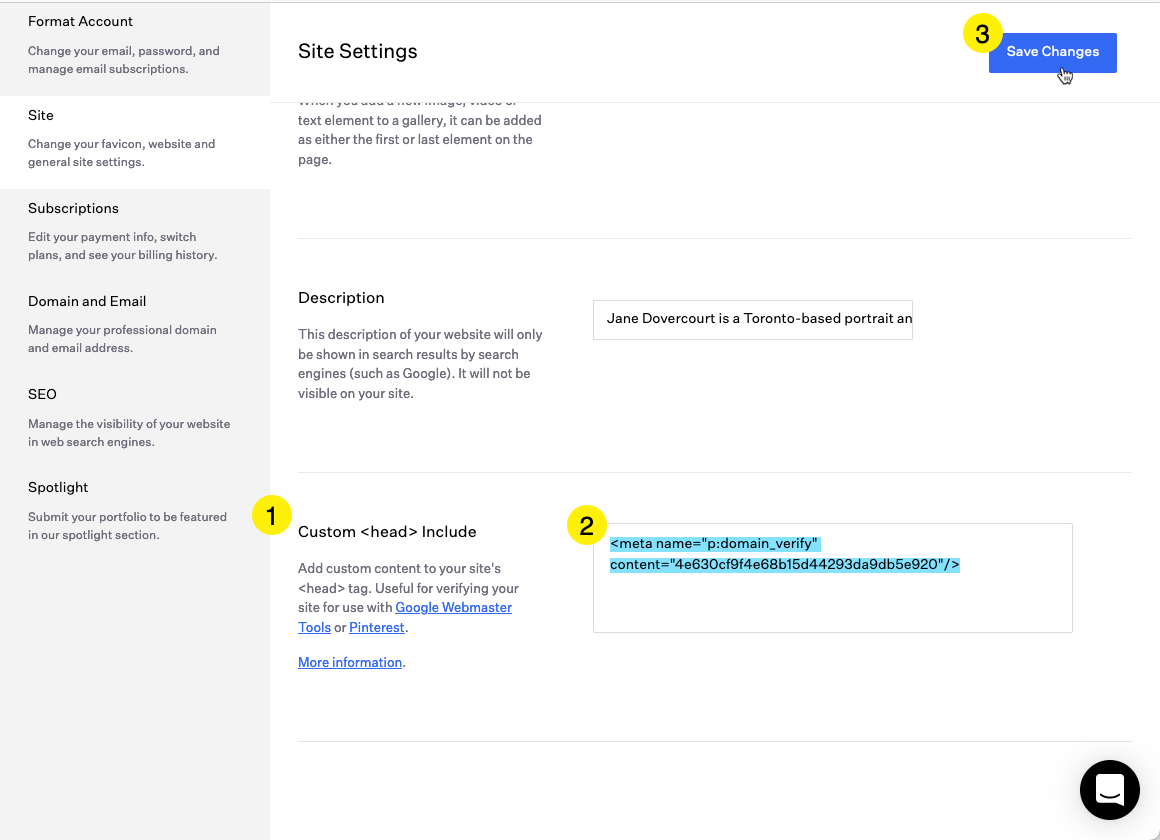Image resolution: width=1160 pixels, height=840 pixels.
Task: Click the Custom head Include heading
Action: 388,531
